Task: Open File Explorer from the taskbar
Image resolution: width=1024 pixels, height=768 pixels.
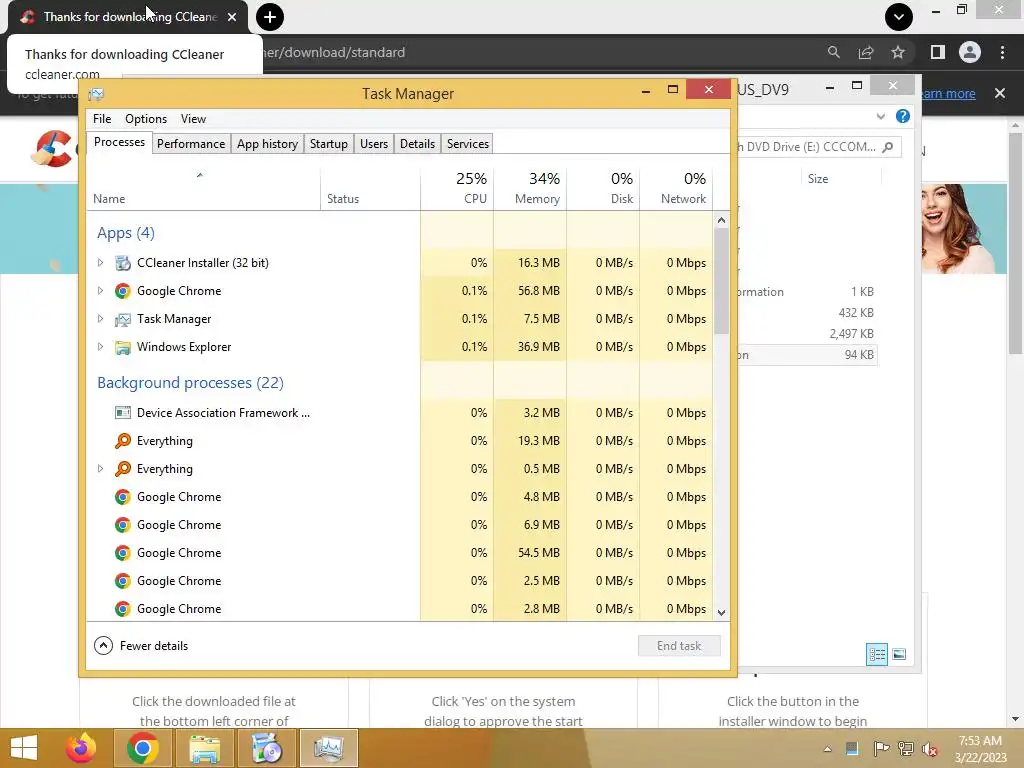Action: click(x=204, y=748)
